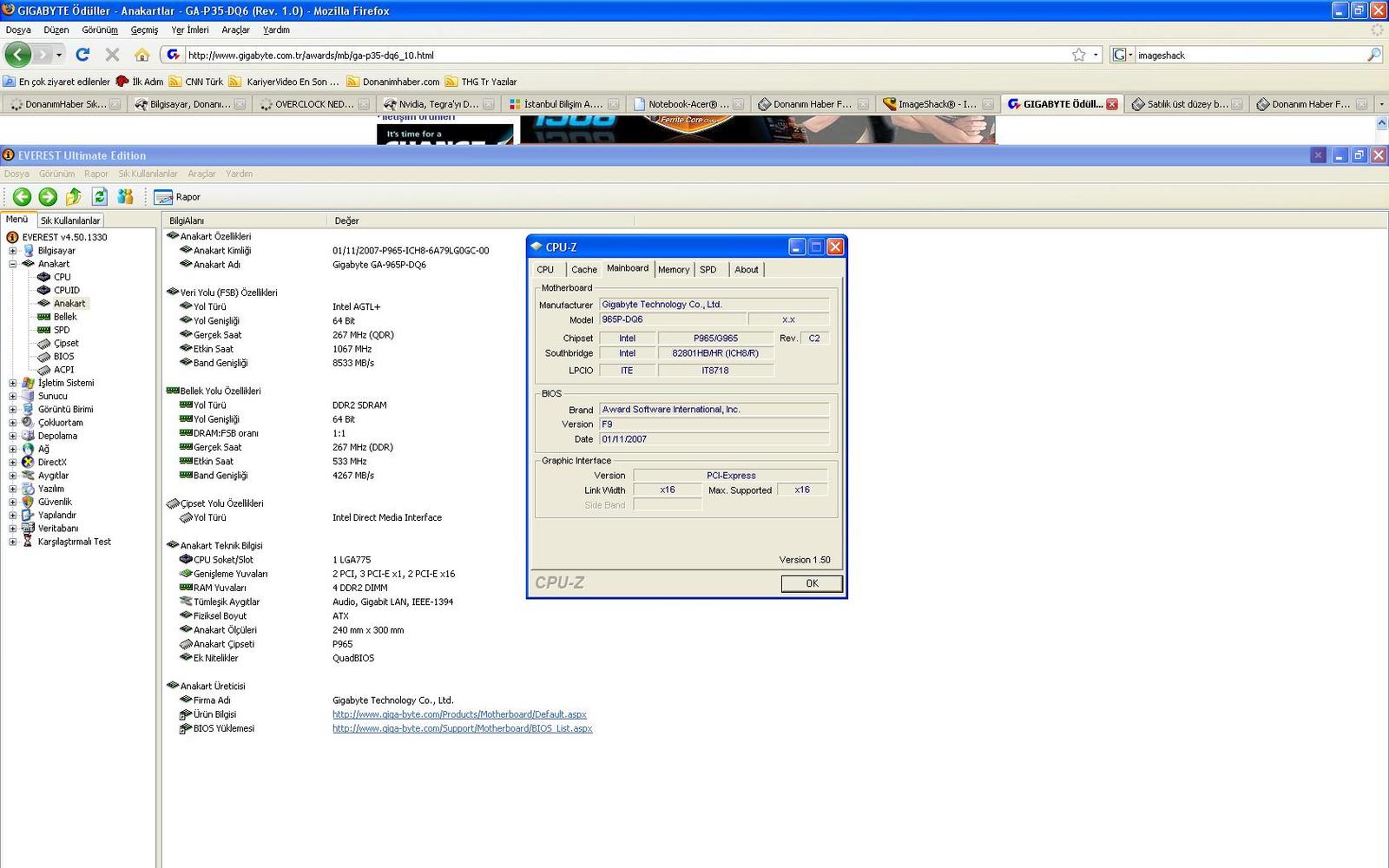The image size is (1389, 868).
Task: Click the Firefox URL address field
Action: (625, 55)
